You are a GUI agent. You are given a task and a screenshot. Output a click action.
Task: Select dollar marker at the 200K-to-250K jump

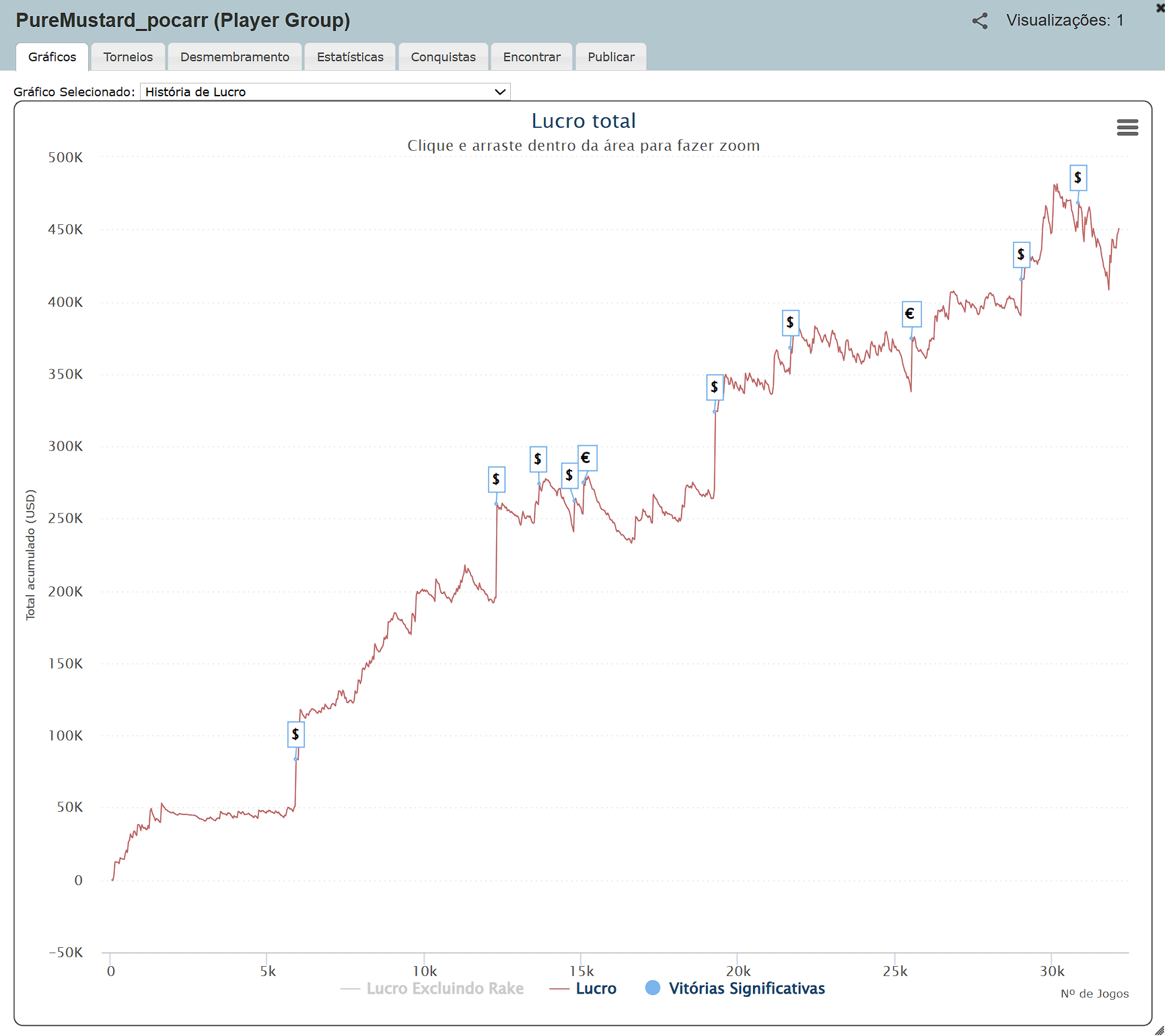[x=497, y=479]
